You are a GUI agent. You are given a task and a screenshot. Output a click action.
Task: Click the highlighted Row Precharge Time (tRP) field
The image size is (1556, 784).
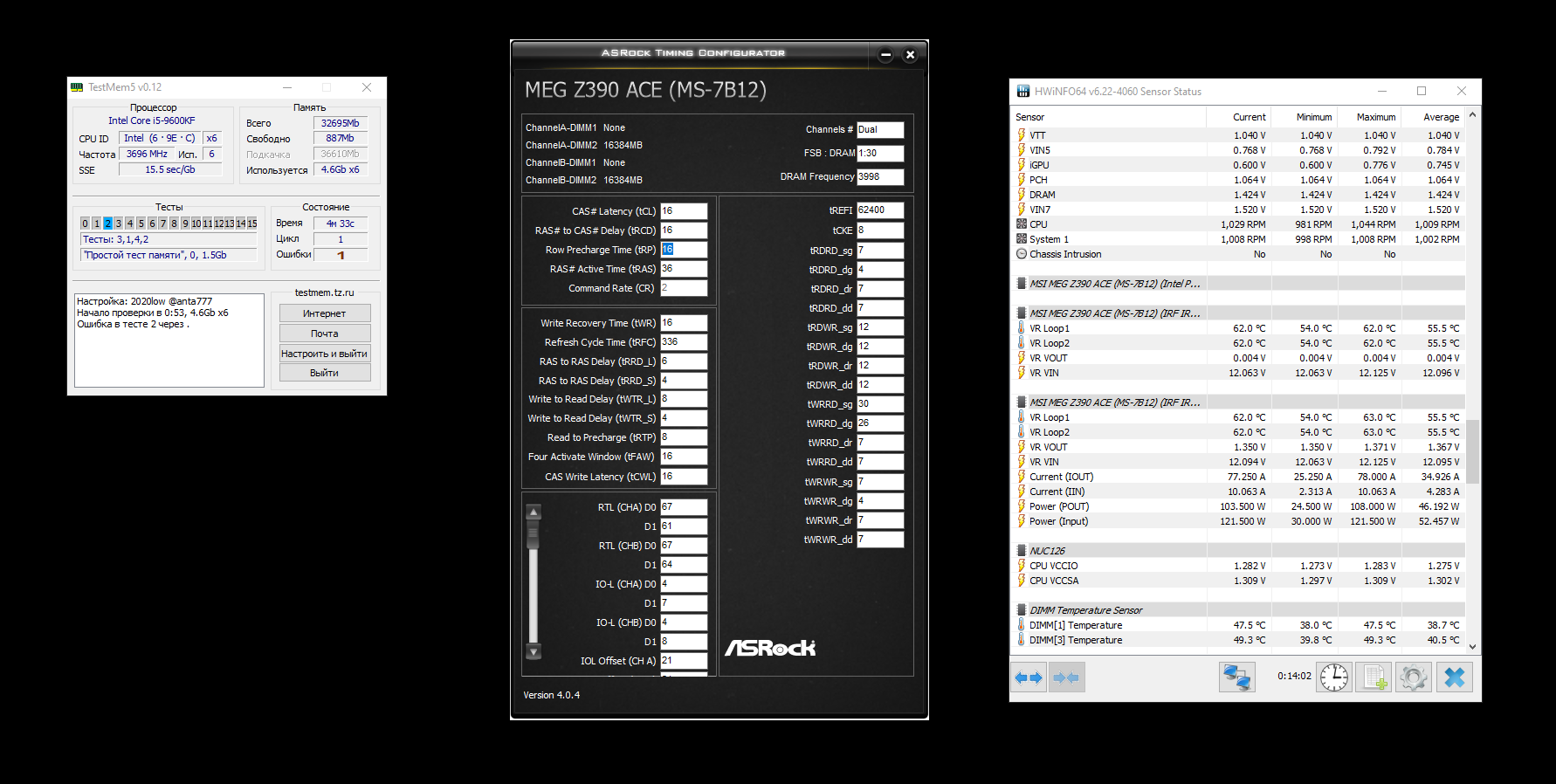(x=684, y=250)
